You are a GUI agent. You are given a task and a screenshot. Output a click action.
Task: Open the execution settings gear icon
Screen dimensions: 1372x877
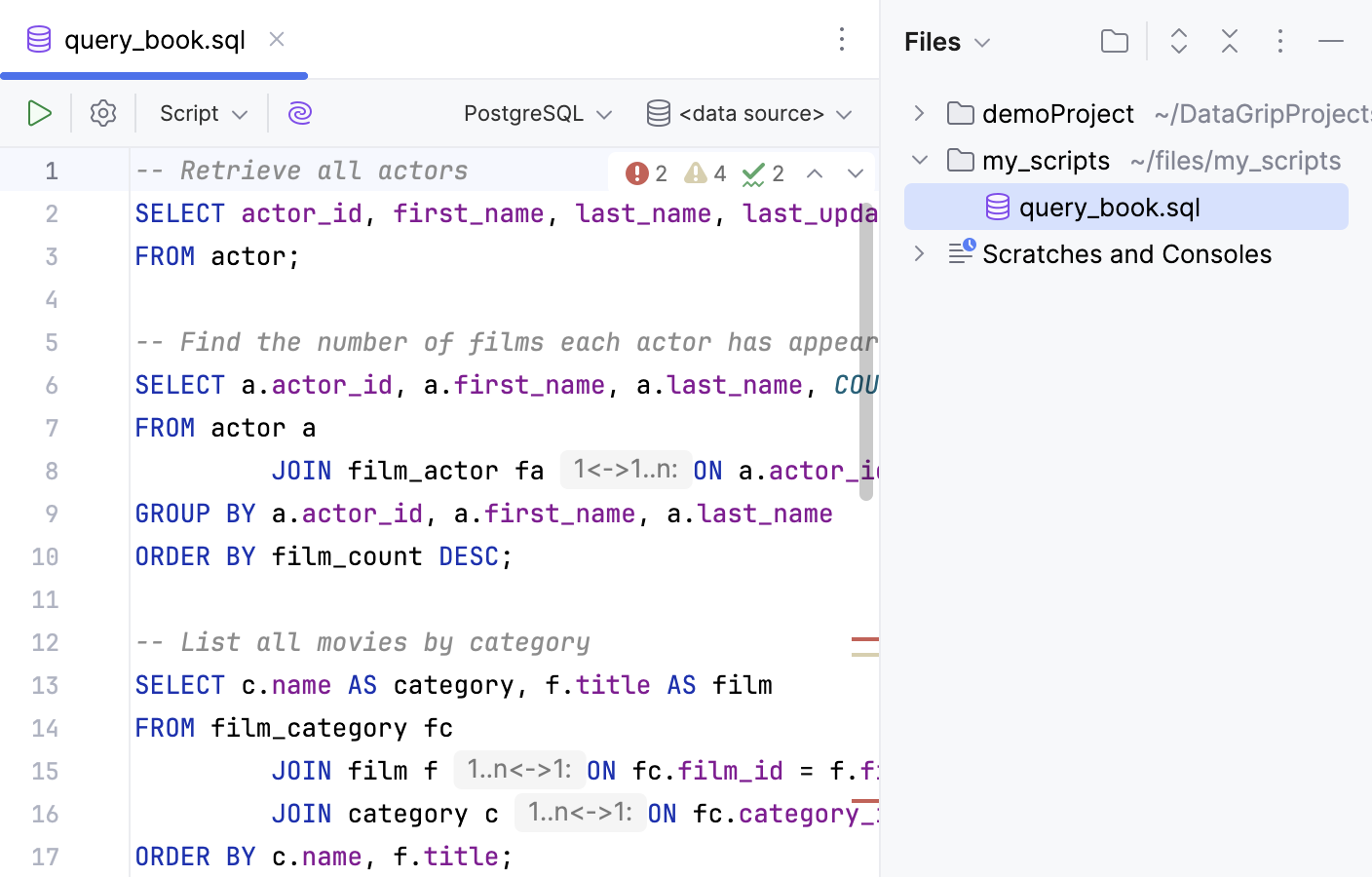click(102, 113)
